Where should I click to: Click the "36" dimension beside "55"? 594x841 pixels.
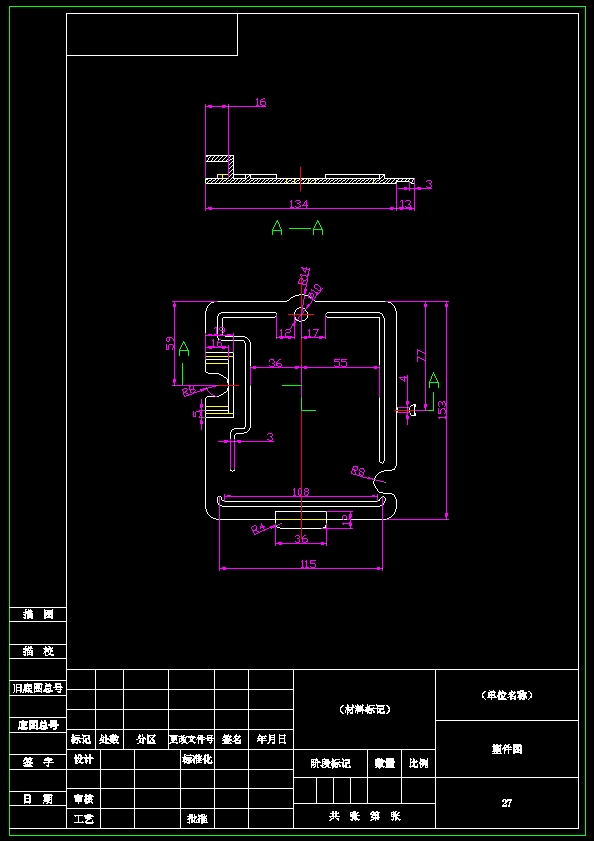tap(275, 363)
